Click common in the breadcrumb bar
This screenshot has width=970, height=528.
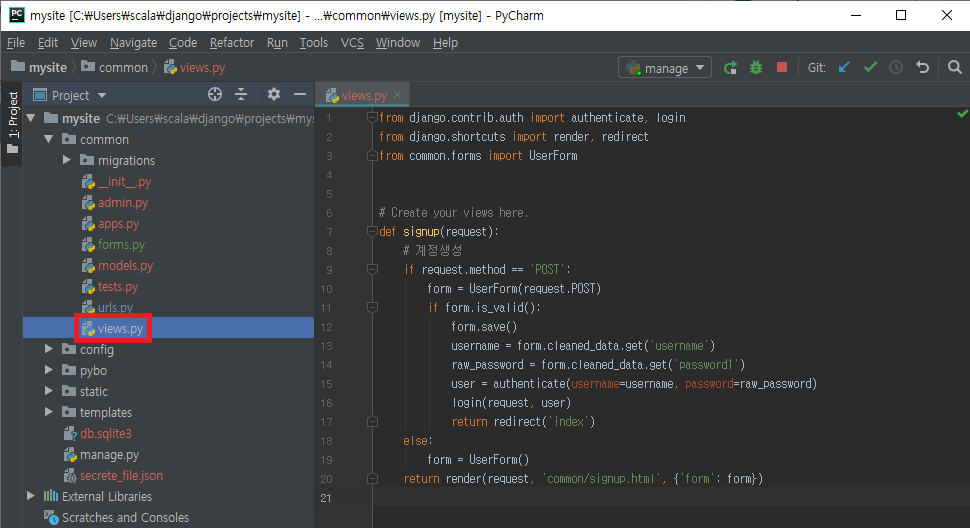(115, 67)
